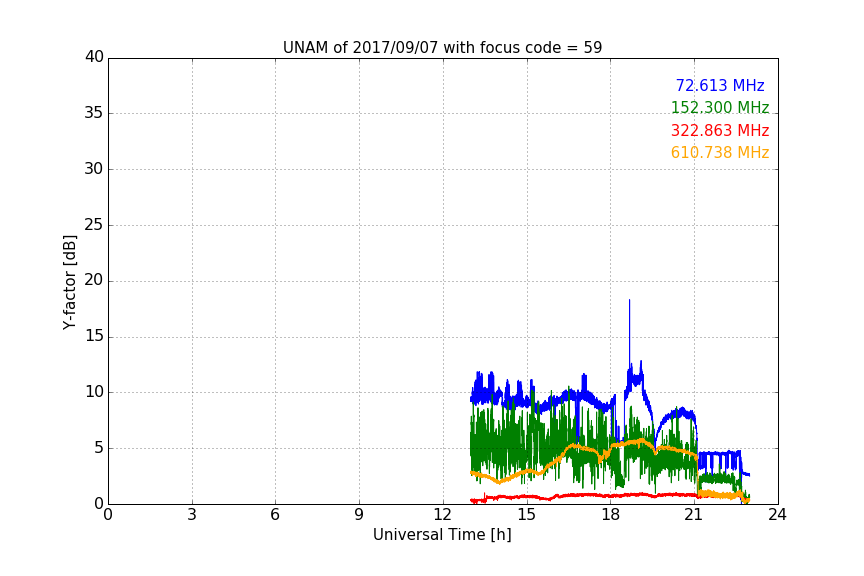Click the y-axis tick value 25
The image size is (864, 576).
point(94,224)
